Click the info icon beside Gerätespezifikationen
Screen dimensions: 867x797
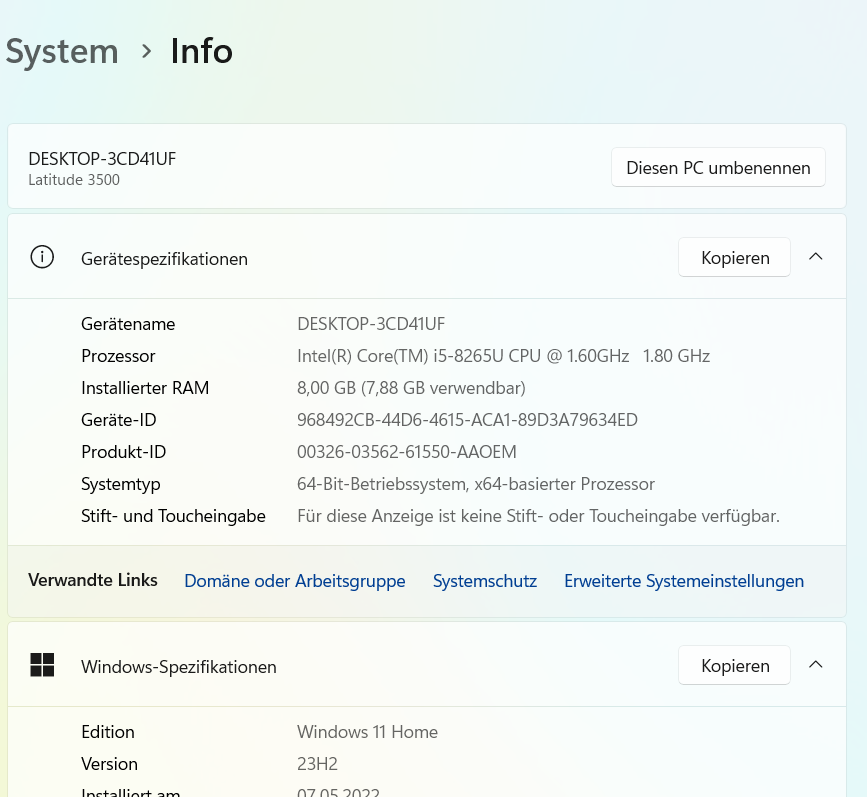[x=42, y=257]
